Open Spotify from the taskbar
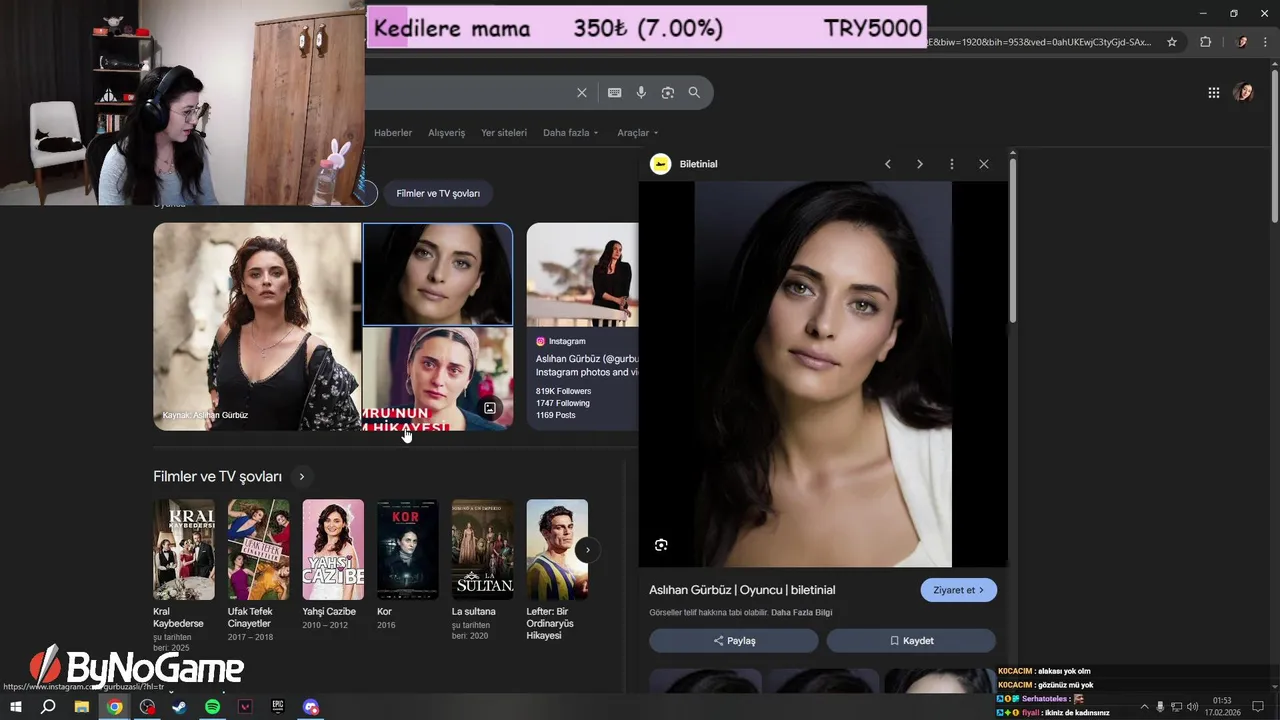 pos(212,707)
